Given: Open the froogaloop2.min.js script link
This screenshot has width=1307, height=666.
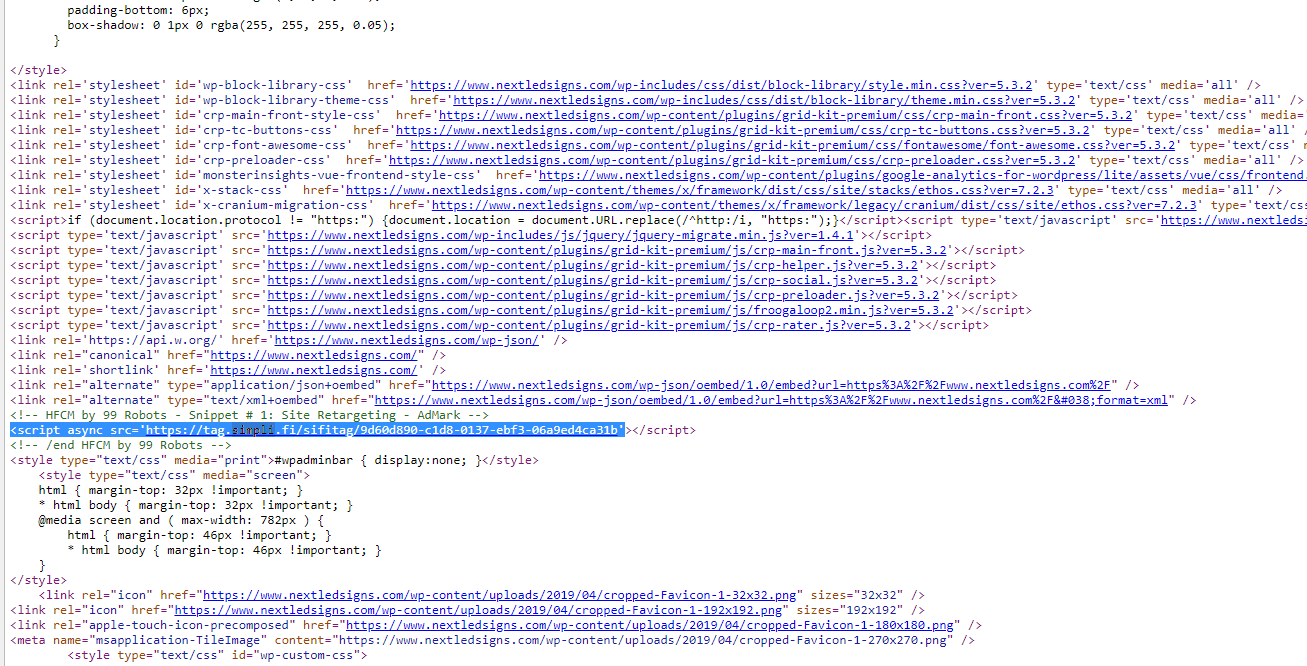Looking at the screenshot, I should coord(612,310).
